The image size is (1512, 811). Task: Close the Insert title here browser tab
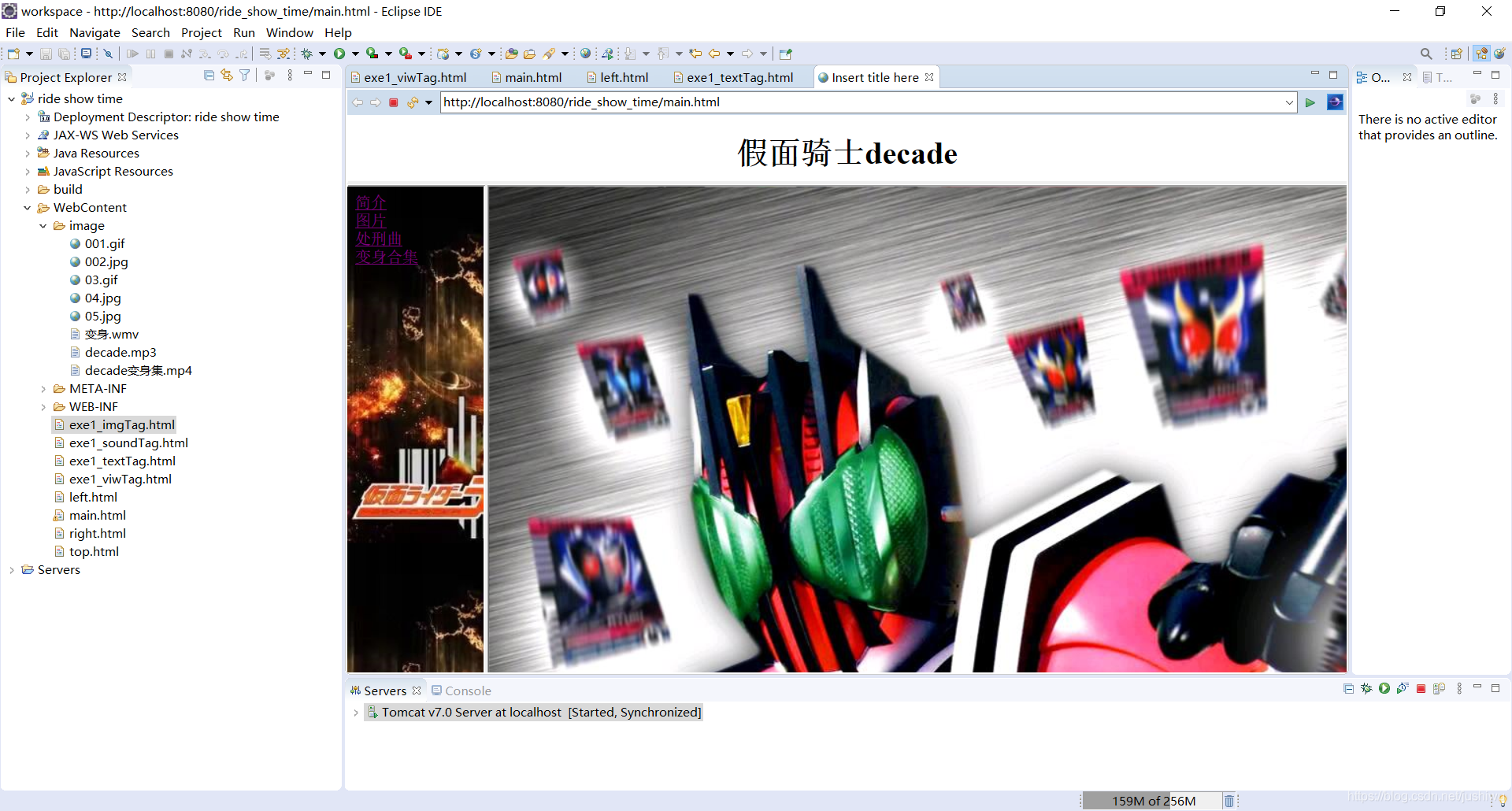tap(929, 77)
